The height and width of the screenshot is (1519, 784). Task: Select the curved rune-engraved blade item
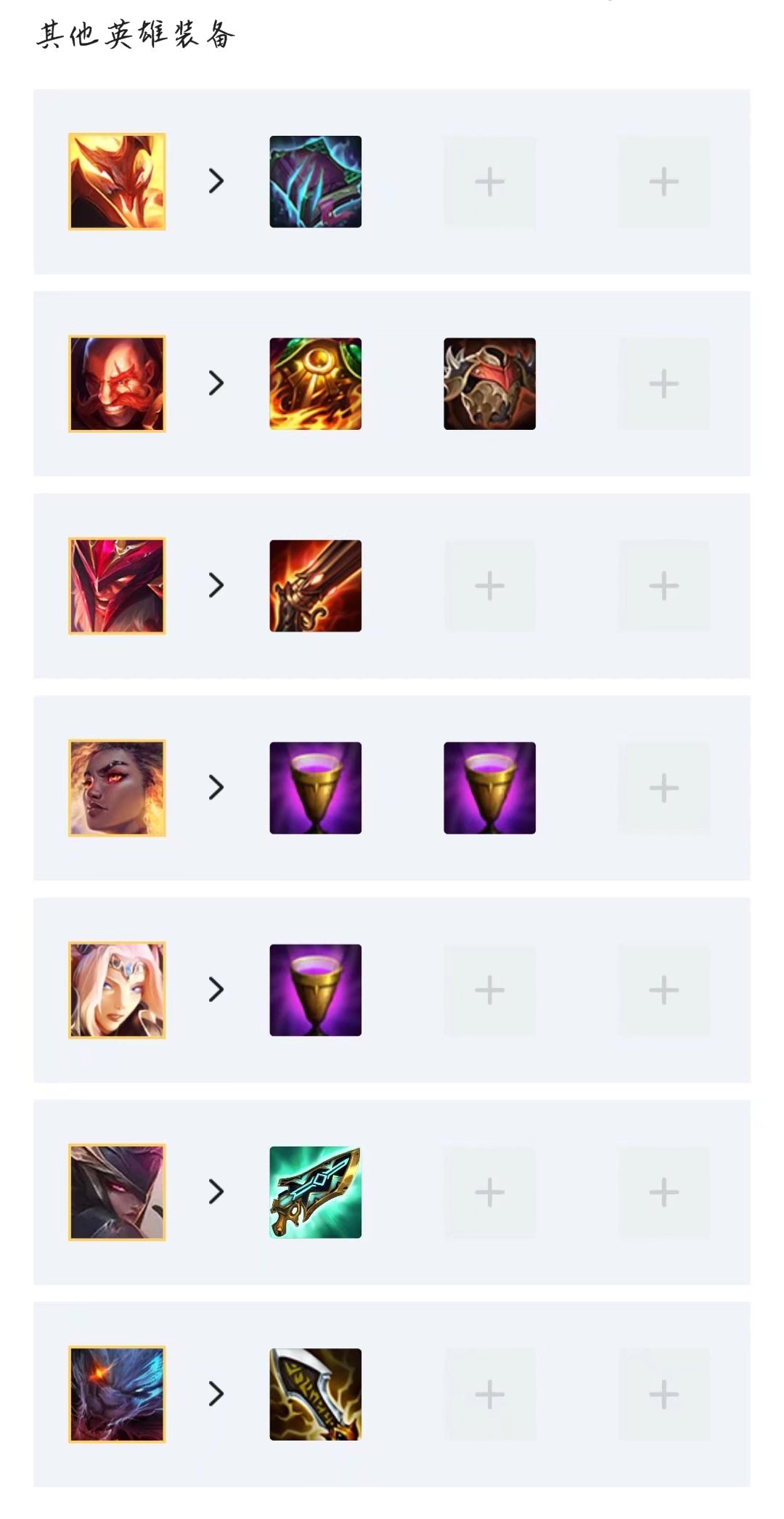(x=316, y=1394)
